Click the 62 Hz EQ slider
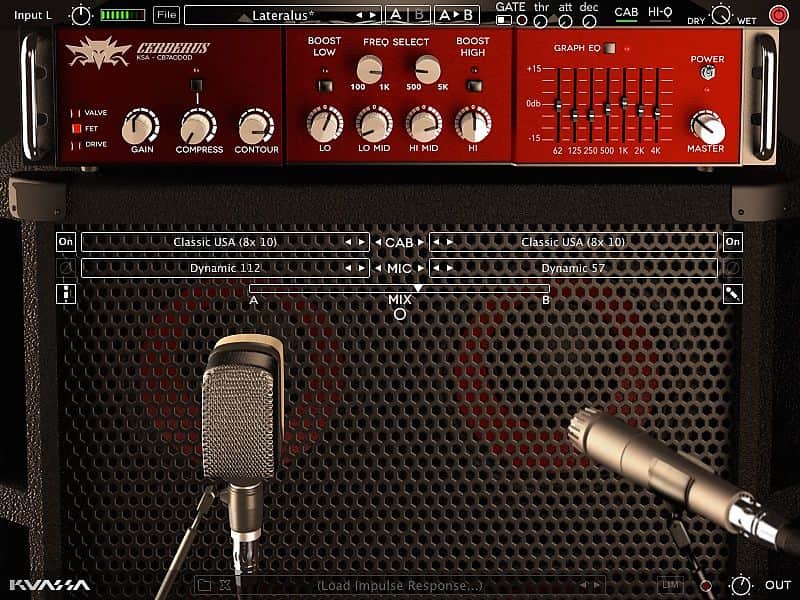Viewport: 800px width, 600px height. click(x=558, y=105)
